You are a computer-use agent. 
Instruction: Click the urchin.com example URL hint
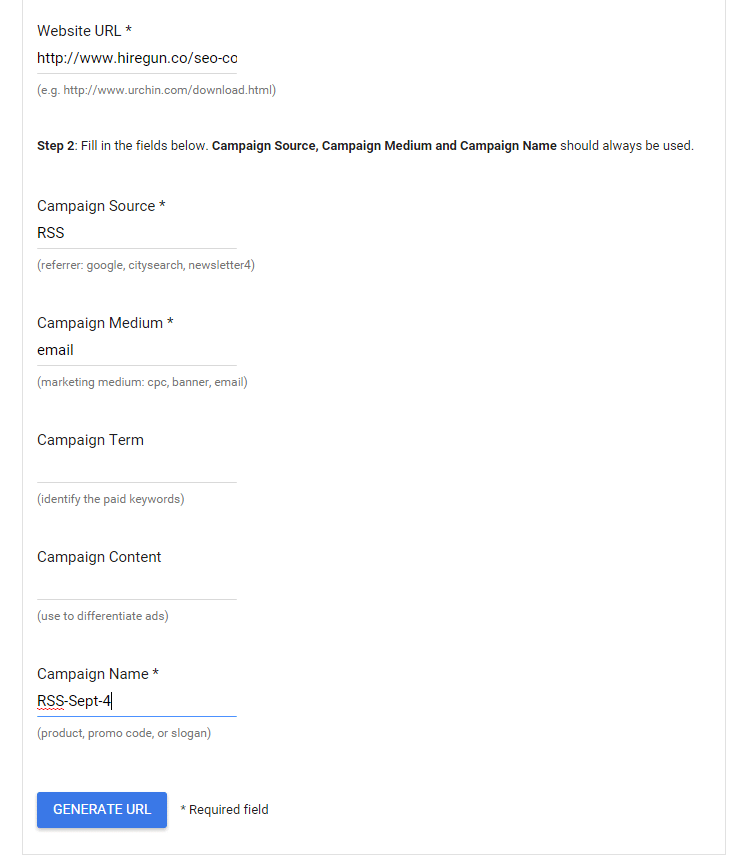coord(157,90)
